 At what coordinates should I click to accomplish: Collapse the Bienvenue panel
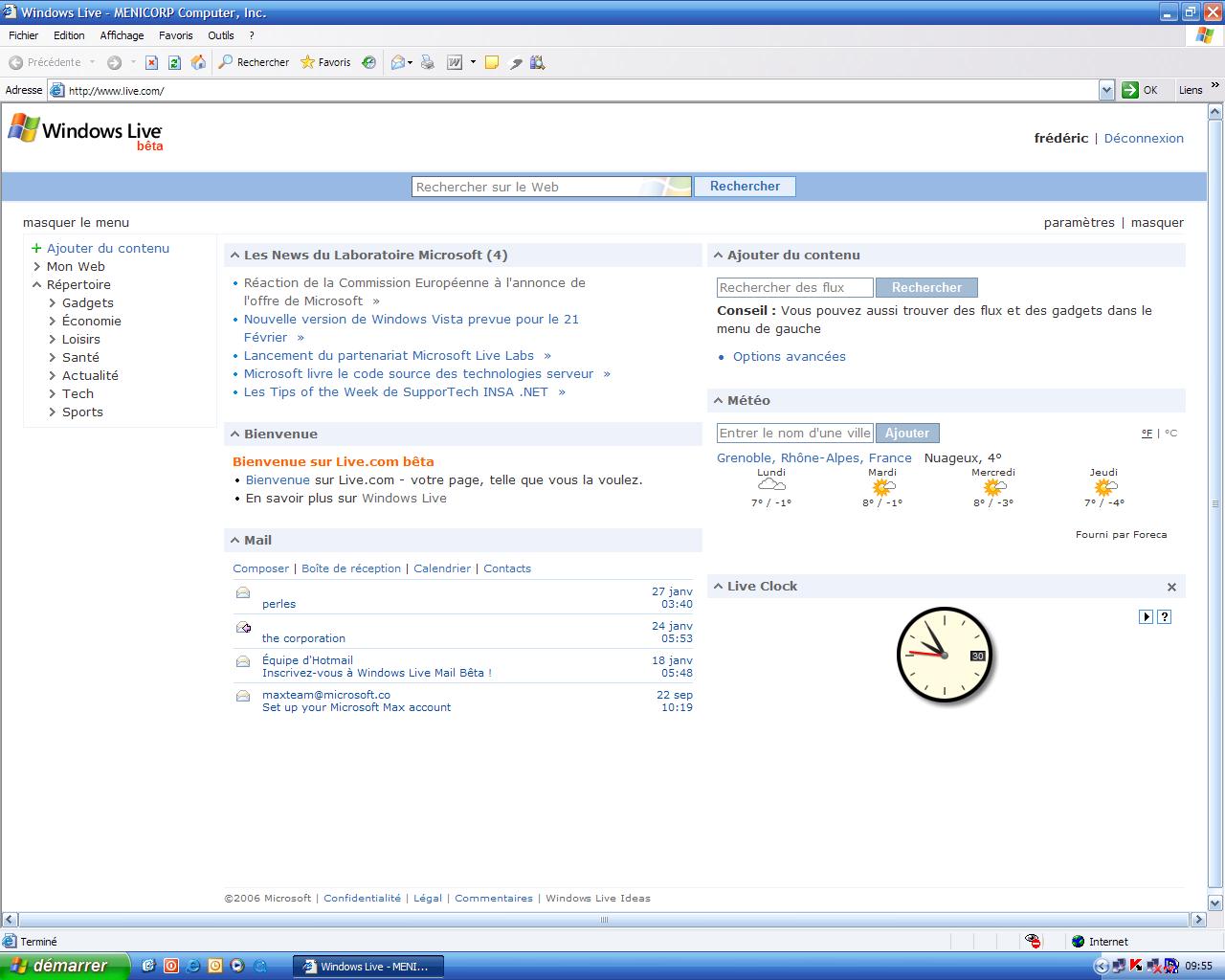234,434
